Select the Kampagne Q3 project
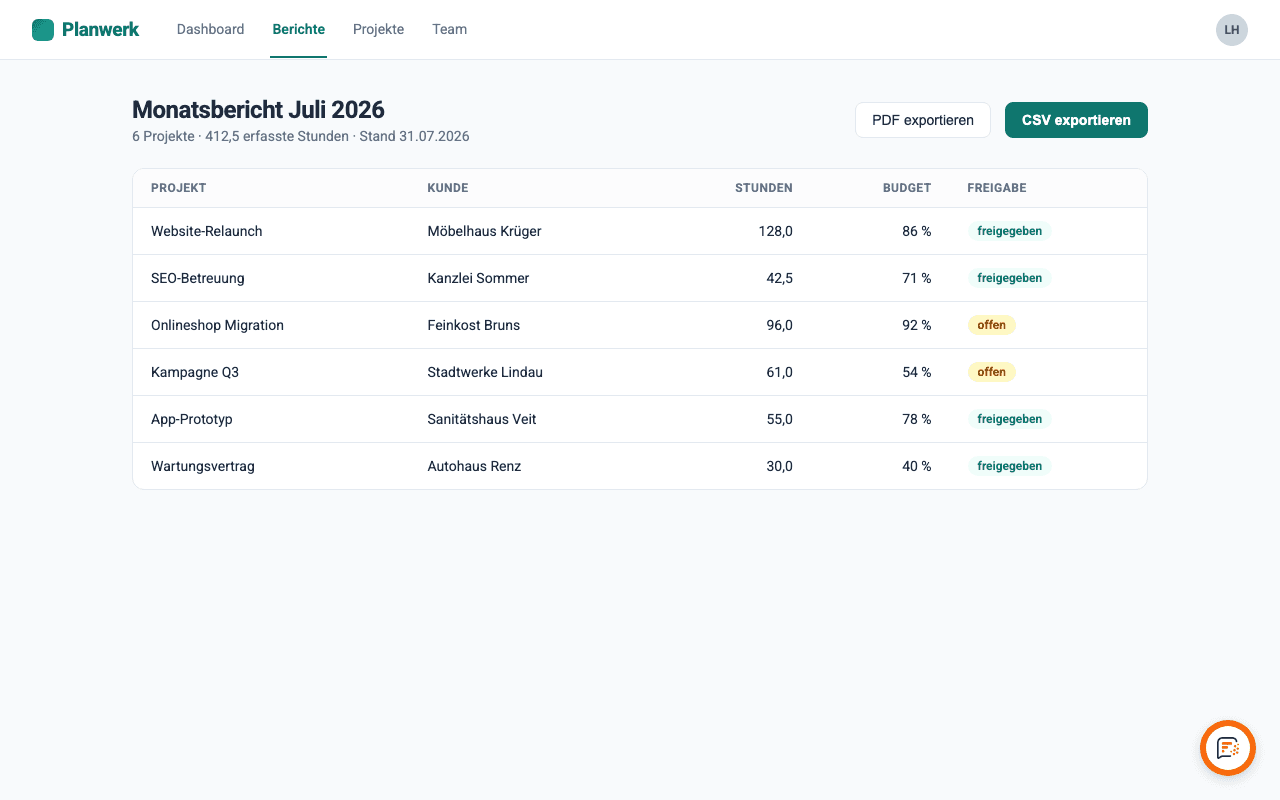The image size is (1280, 800). (195, 372)
